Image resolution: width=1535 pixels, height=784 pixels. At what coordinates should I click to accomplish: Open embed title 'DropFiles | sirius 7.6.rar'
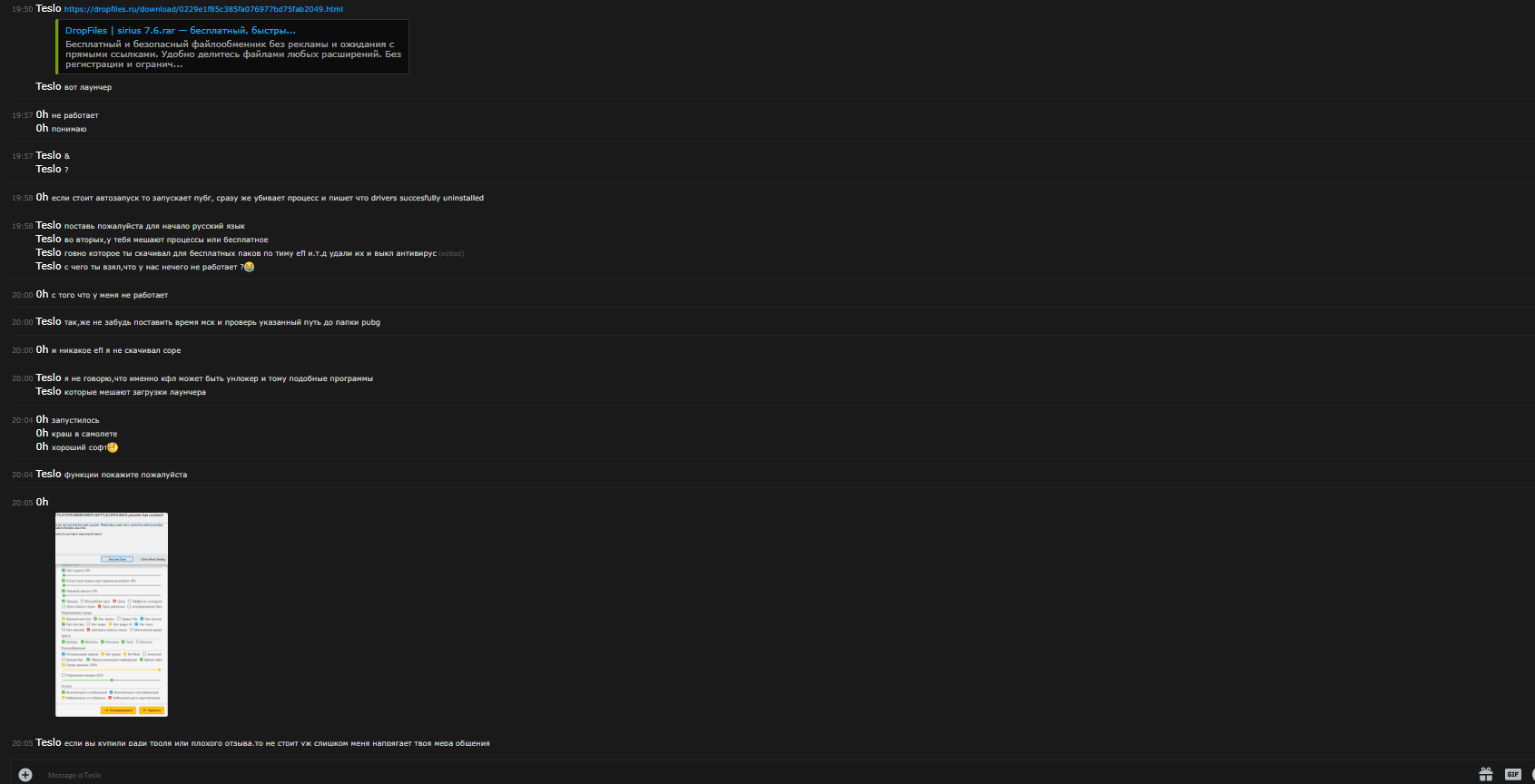[180, 30]
